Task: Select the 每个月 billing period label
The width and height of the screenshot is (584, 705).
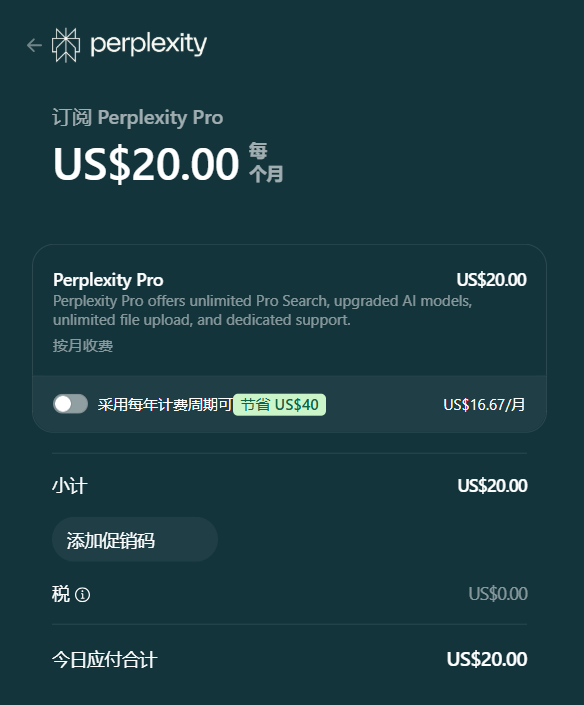Action: 266,162
